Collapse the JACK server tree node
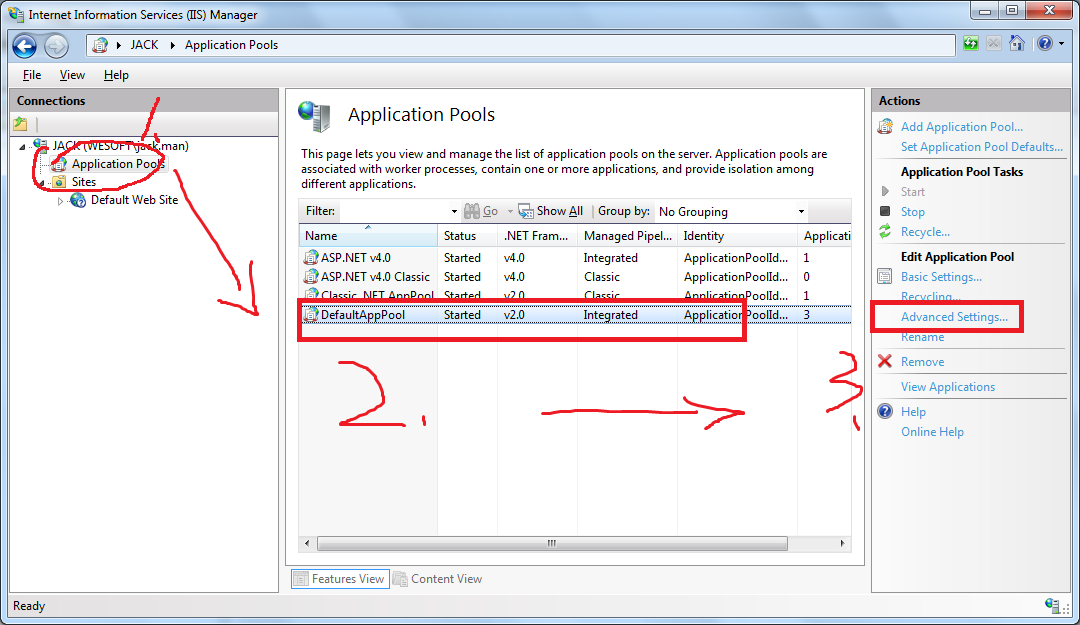 tap(22, 147)
